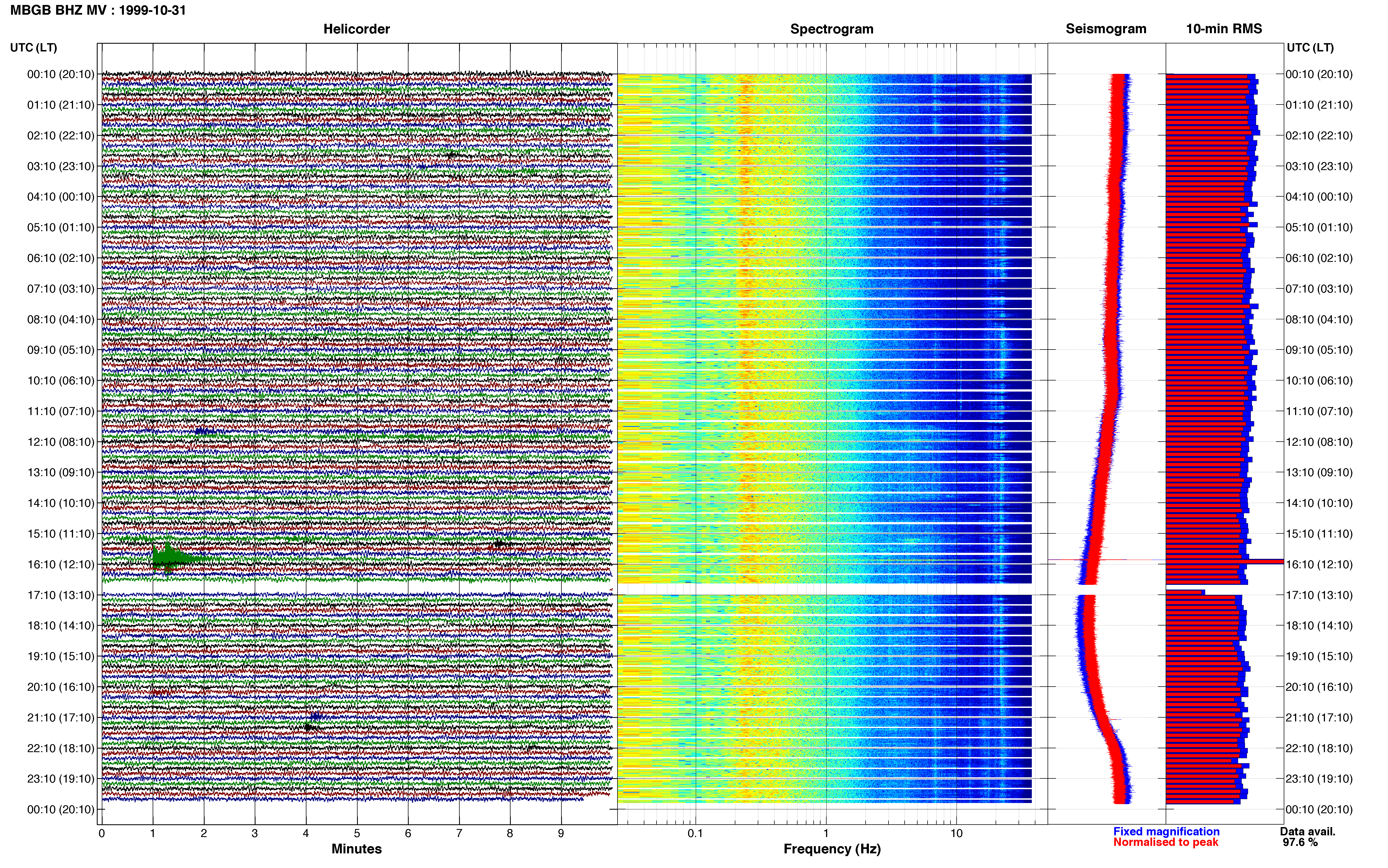Click left time label 06:10 (02:10)

(61, 258)
